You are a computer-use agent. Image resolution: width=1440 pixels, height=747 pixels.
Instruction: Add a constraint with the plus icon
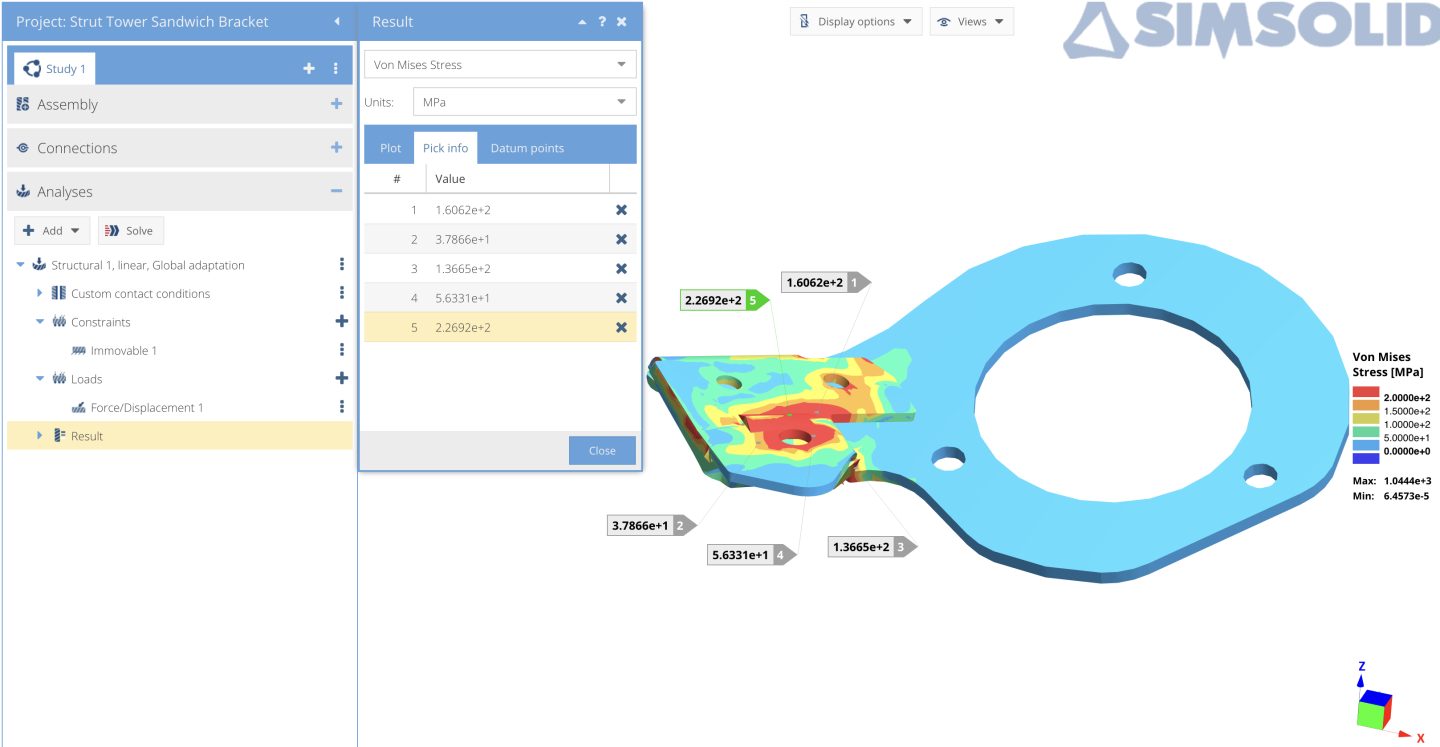click(342, 322)
